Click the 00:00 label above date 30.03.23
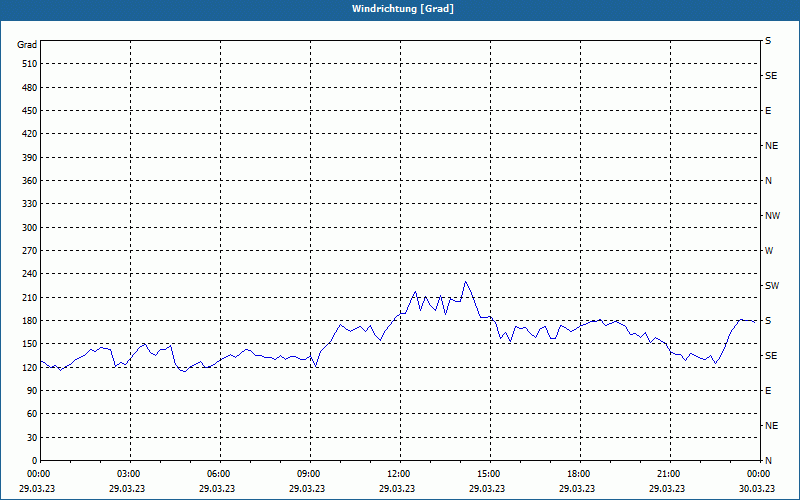 coord(760,474)
